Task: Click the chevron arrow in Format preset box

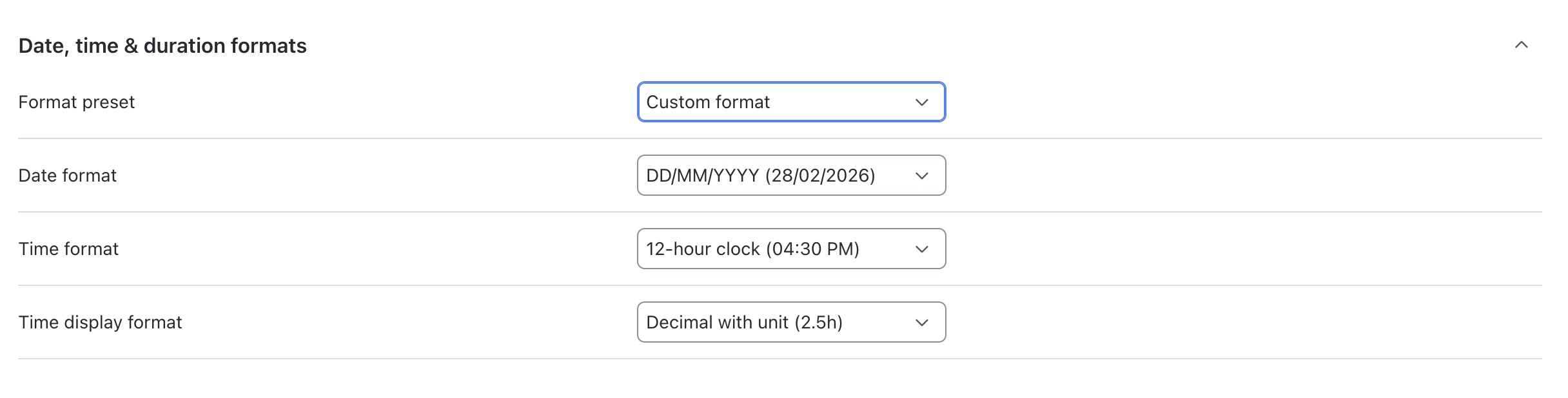Action: pos(922,102)
